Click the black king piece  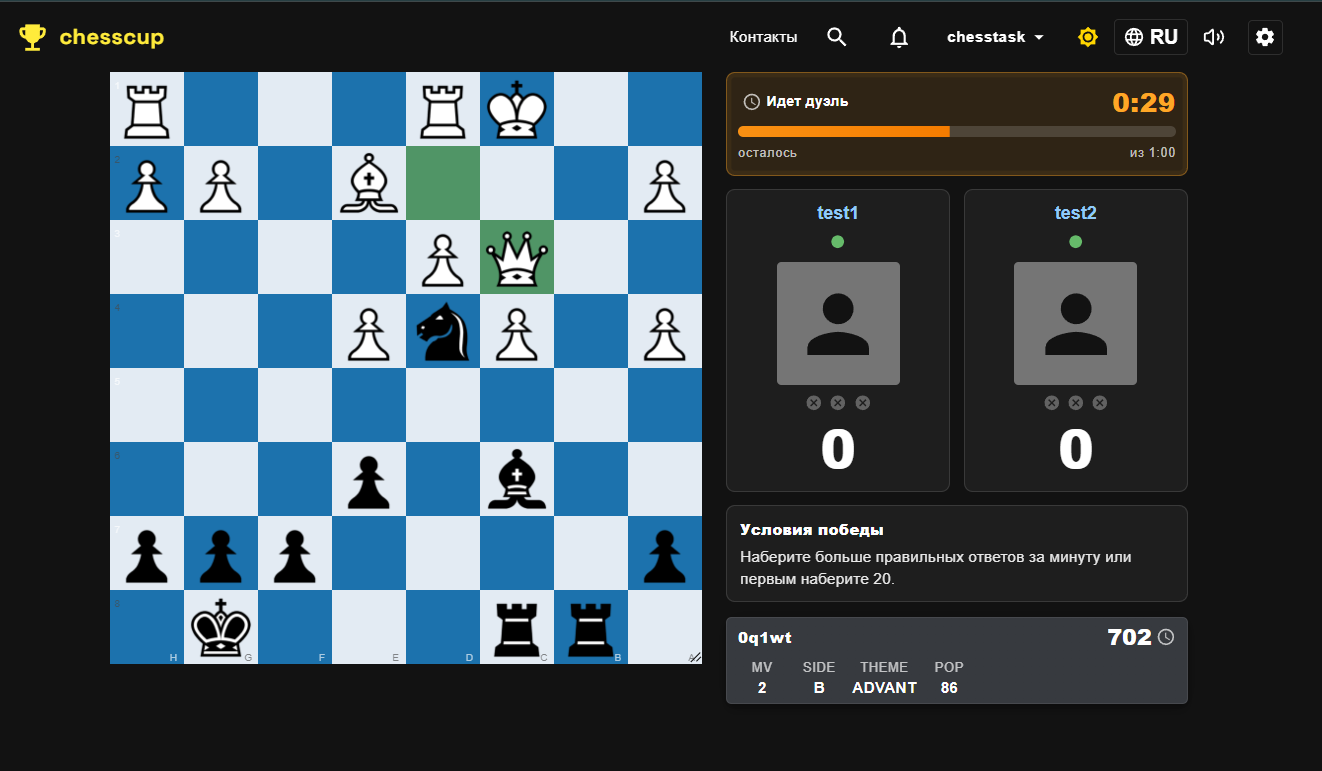click(x=220, y=628)
